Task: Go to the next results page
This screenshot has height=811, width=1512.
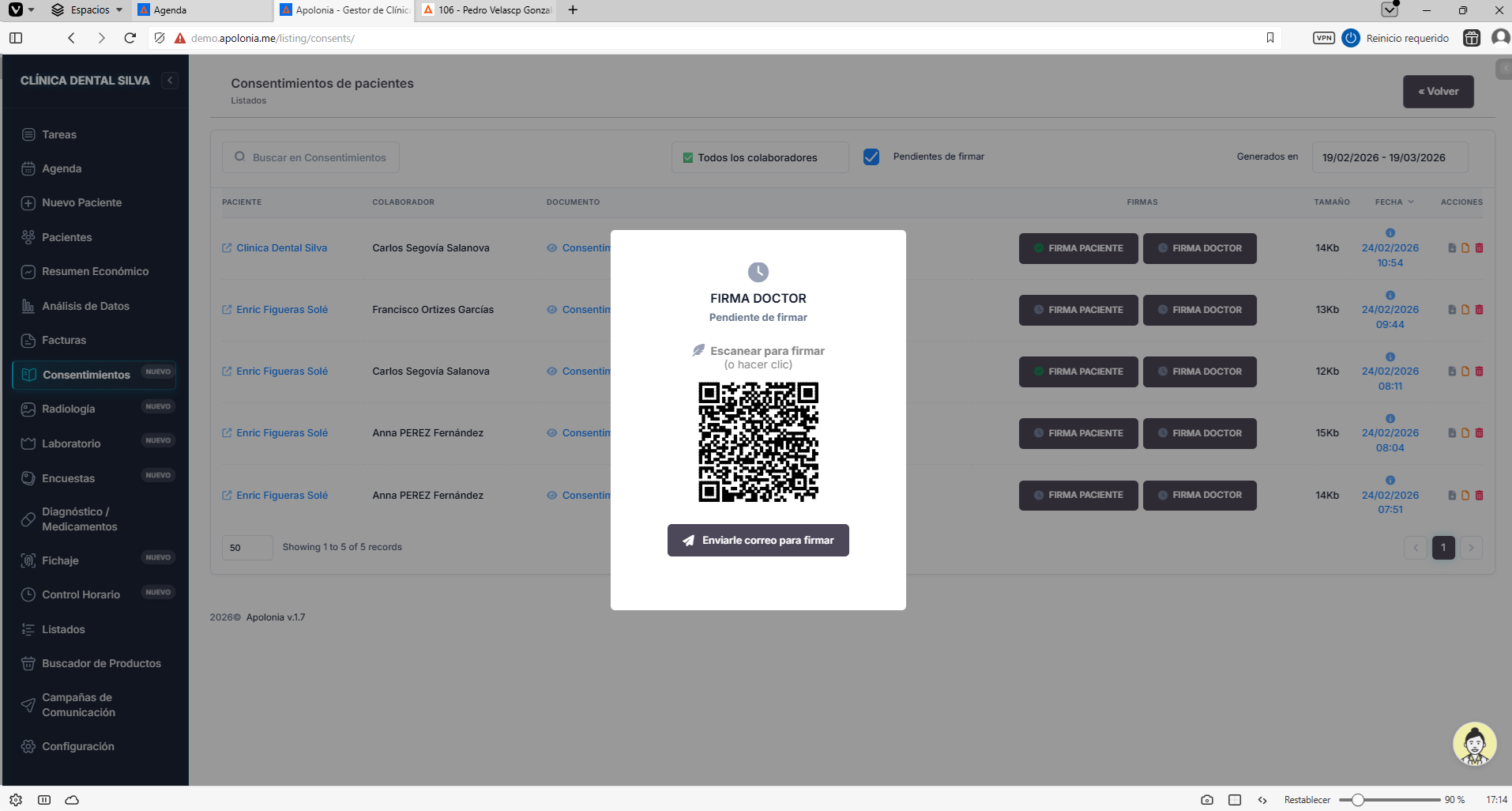Action: 1471,548
